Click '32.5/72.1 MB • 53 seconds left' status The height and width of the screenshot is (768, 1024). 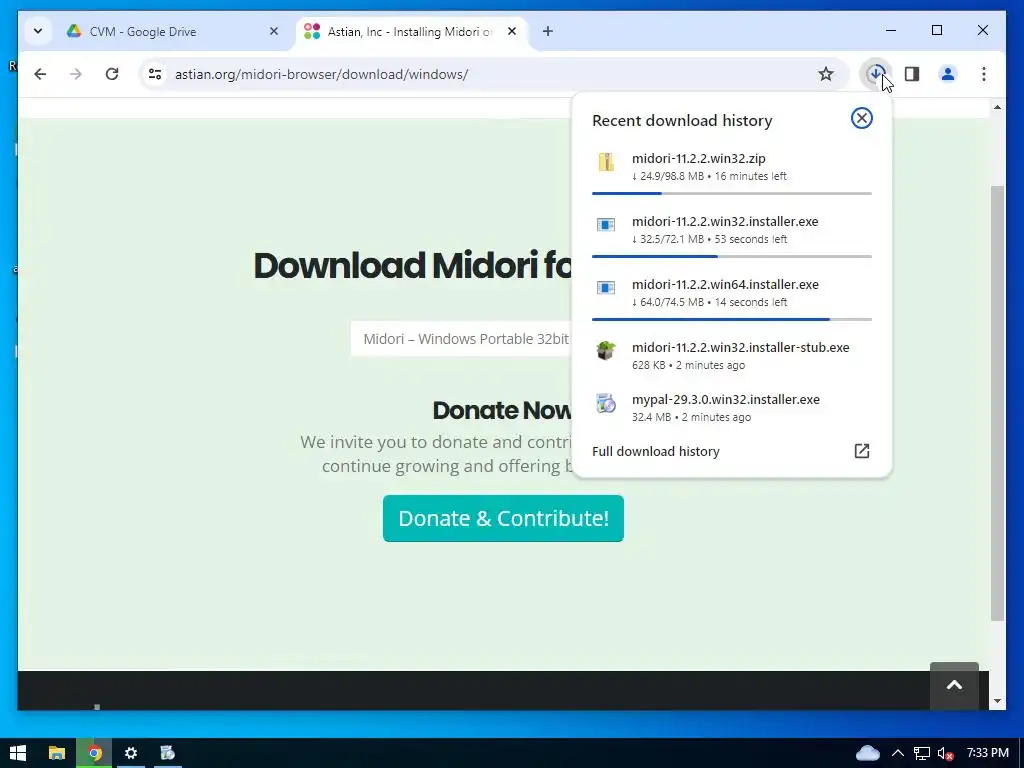pos(709,239)
